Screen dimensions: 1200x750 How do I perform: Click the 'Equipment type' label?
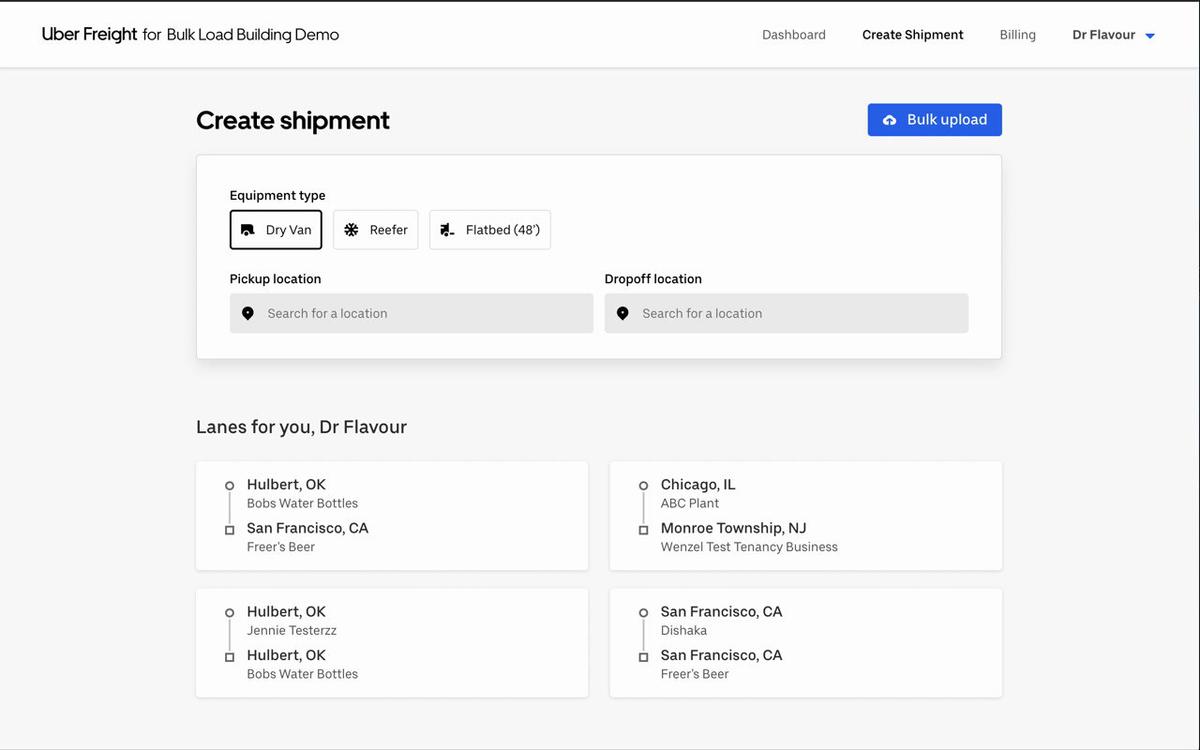pyautogui.click(x=277, y=195)
